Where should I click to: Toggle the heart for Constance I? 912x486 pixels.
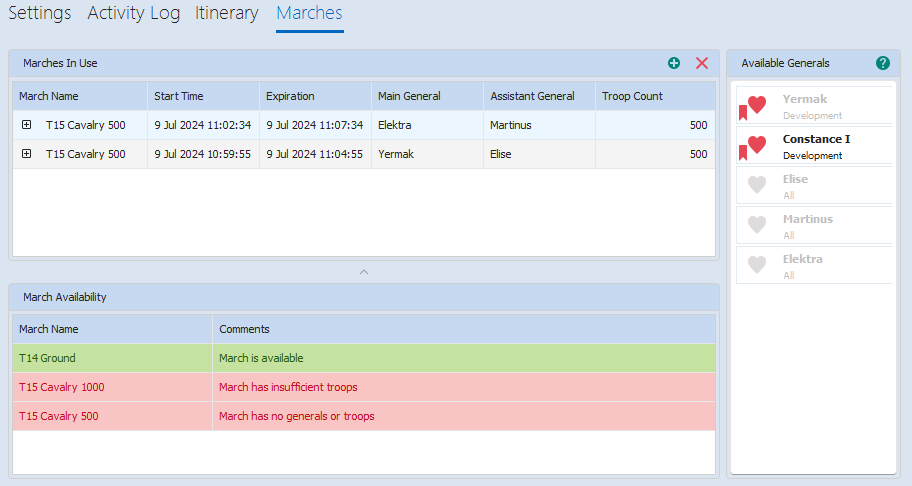pyautogui.click(x=757, y=145)
